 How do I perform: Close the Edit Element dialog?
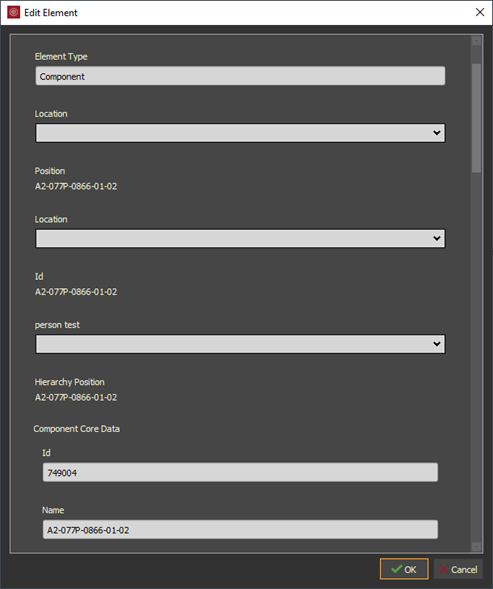click(479, 12)
